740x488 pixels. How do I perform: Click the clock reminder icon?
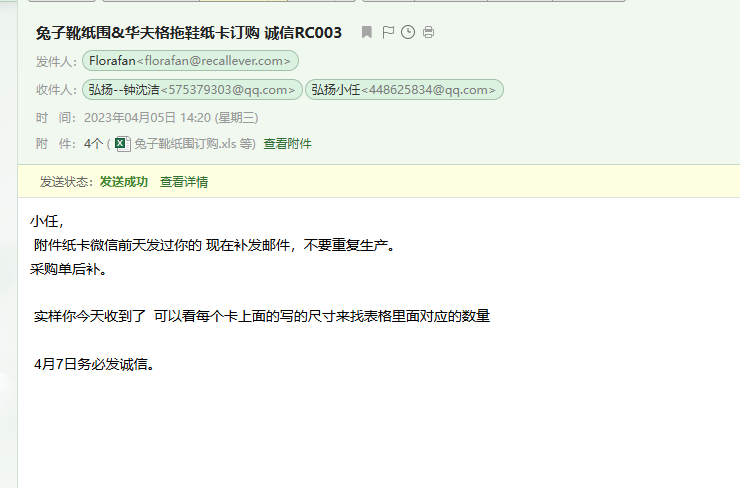point(408,33)
